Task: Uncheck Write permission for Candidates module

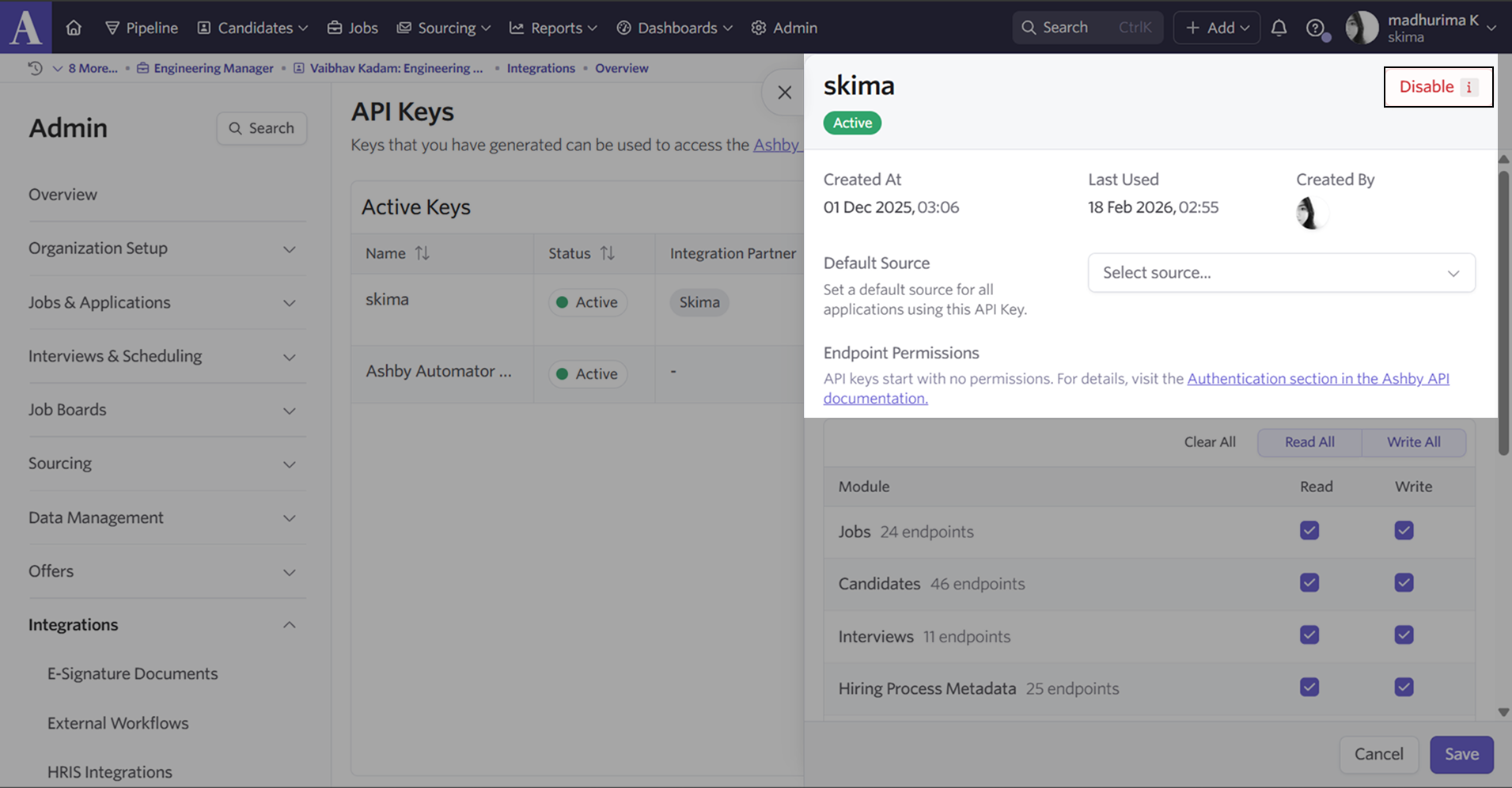Action: [1404, 583]
